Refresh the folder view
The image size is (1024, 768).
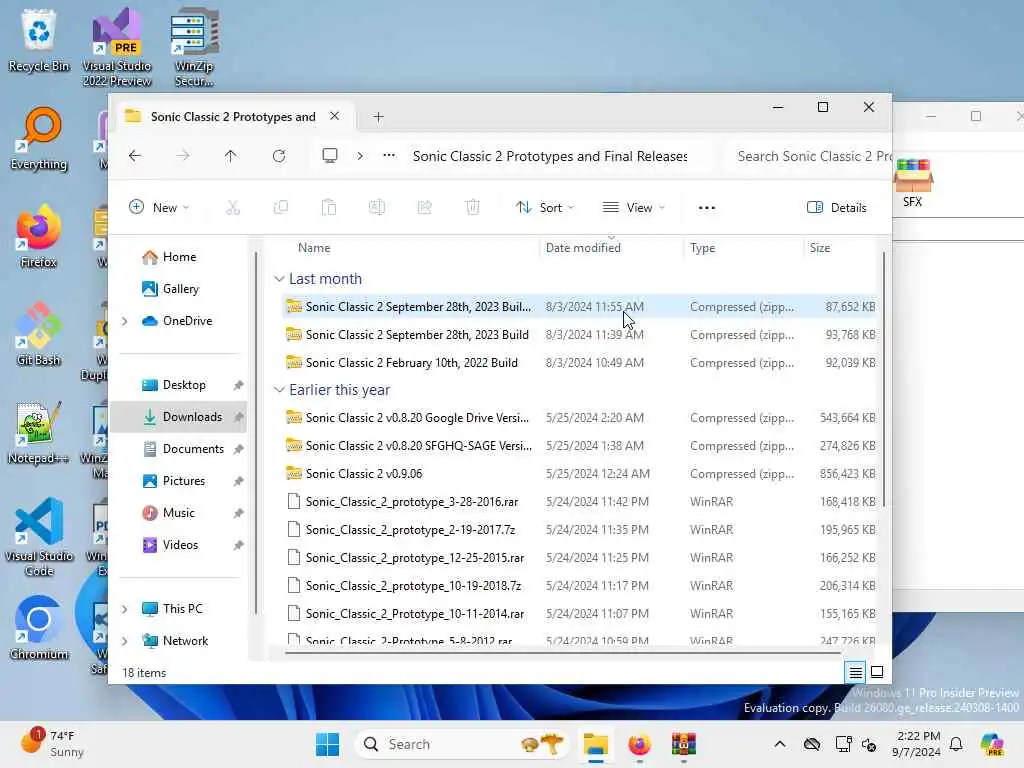coord(279,156)
